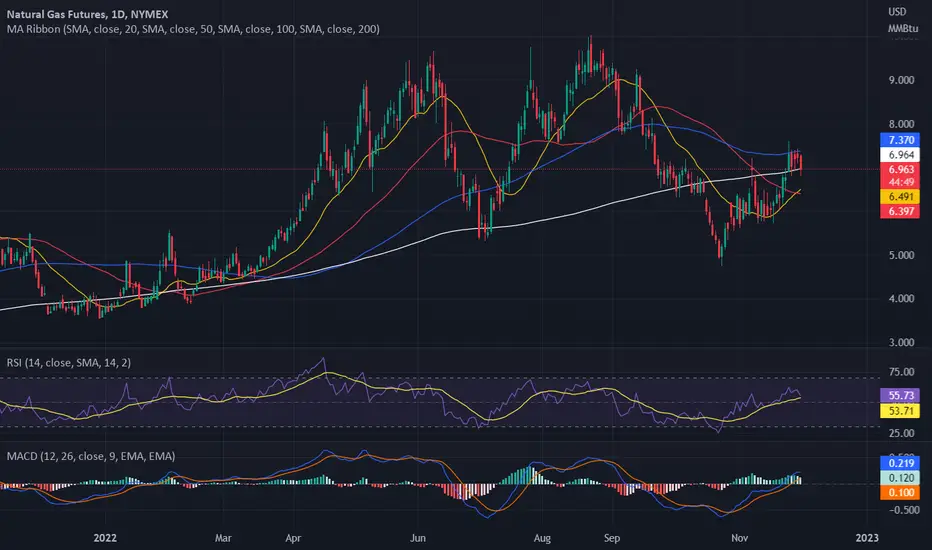Image resolution: width=932 pixels, height=550 pixels.
Task: Click the 5.000 price axis level
Action: (x=901, y=255)
